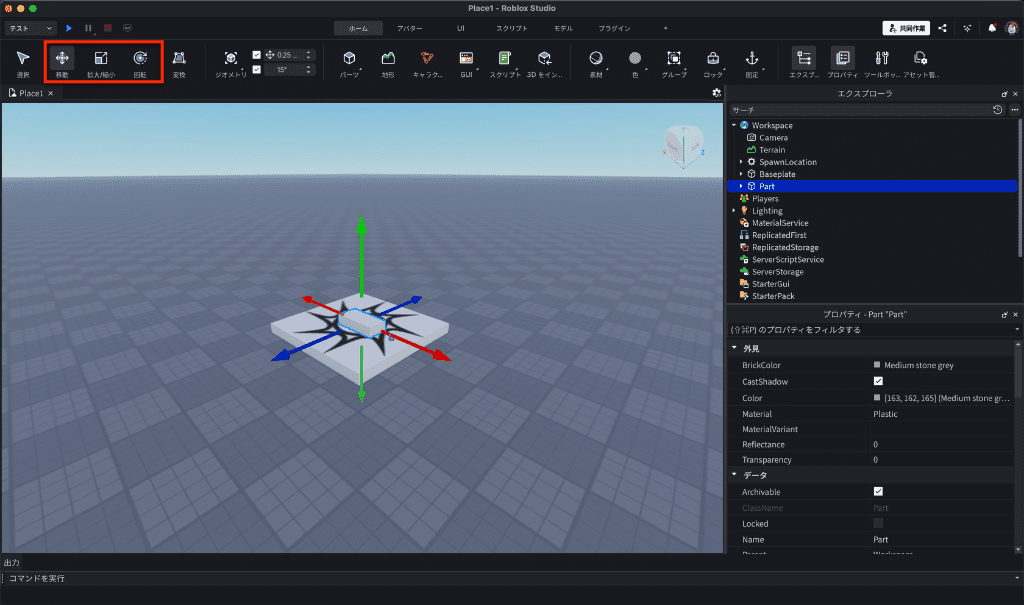This screenshot has height=605, width=1024.
Task: Select the Scale (拡大/縮小) tool
Action: (101, 60)
